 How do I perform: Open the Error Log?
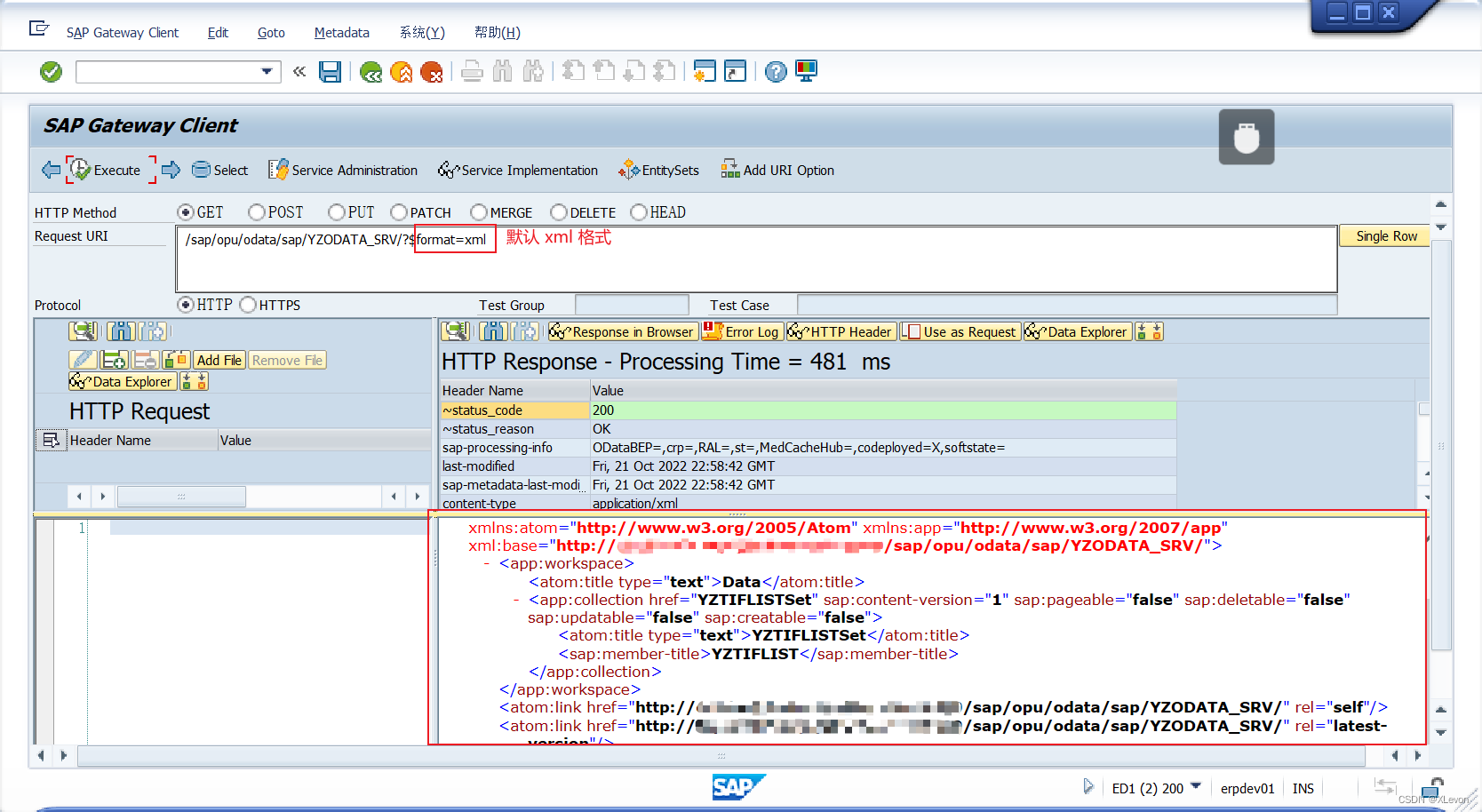(742, 331)
